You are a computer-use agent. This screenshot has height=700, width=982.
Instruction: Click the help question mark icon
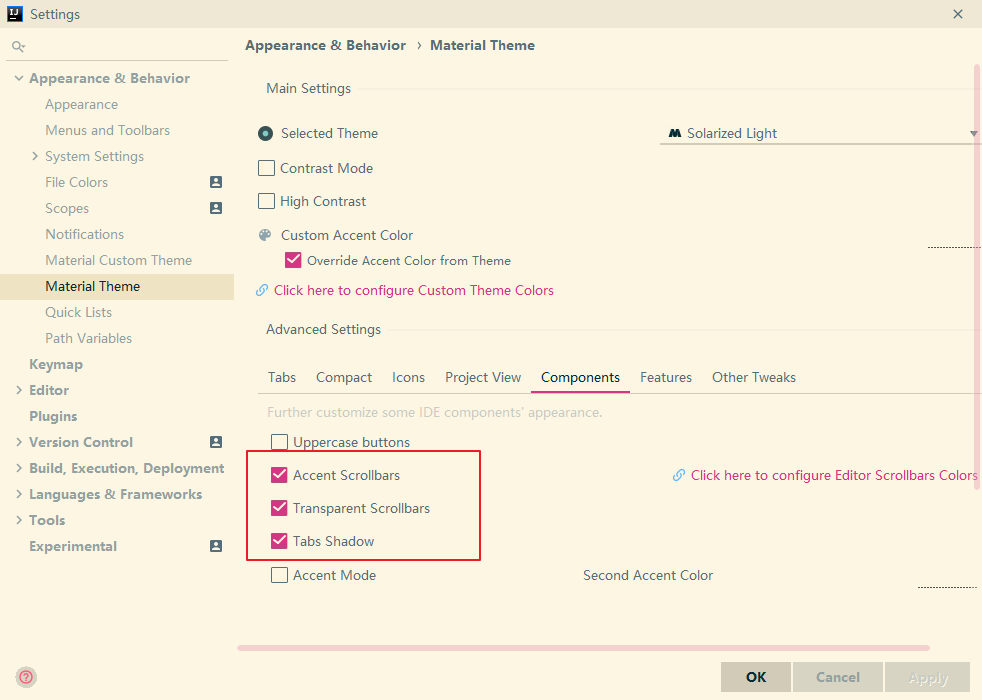(26, 677)
